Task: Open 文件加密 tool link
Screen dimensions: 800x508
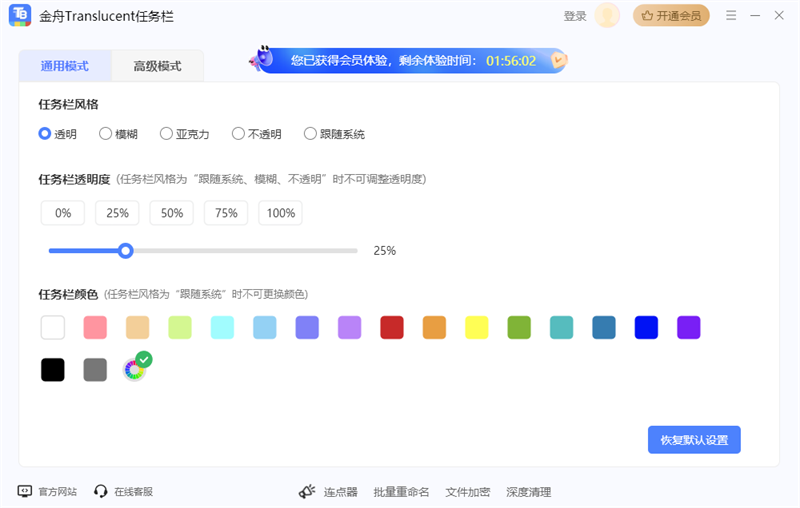Action: pos(467,492)
